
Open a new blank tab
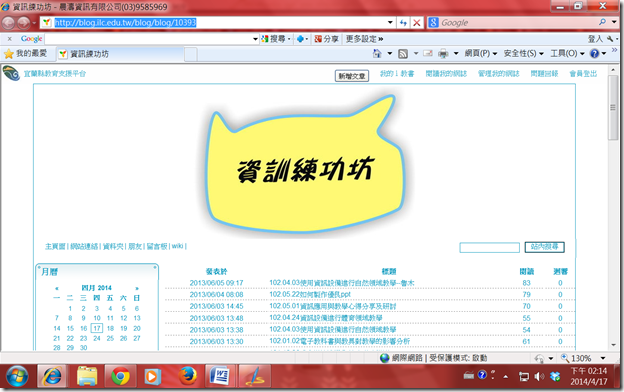pos(191,54)
